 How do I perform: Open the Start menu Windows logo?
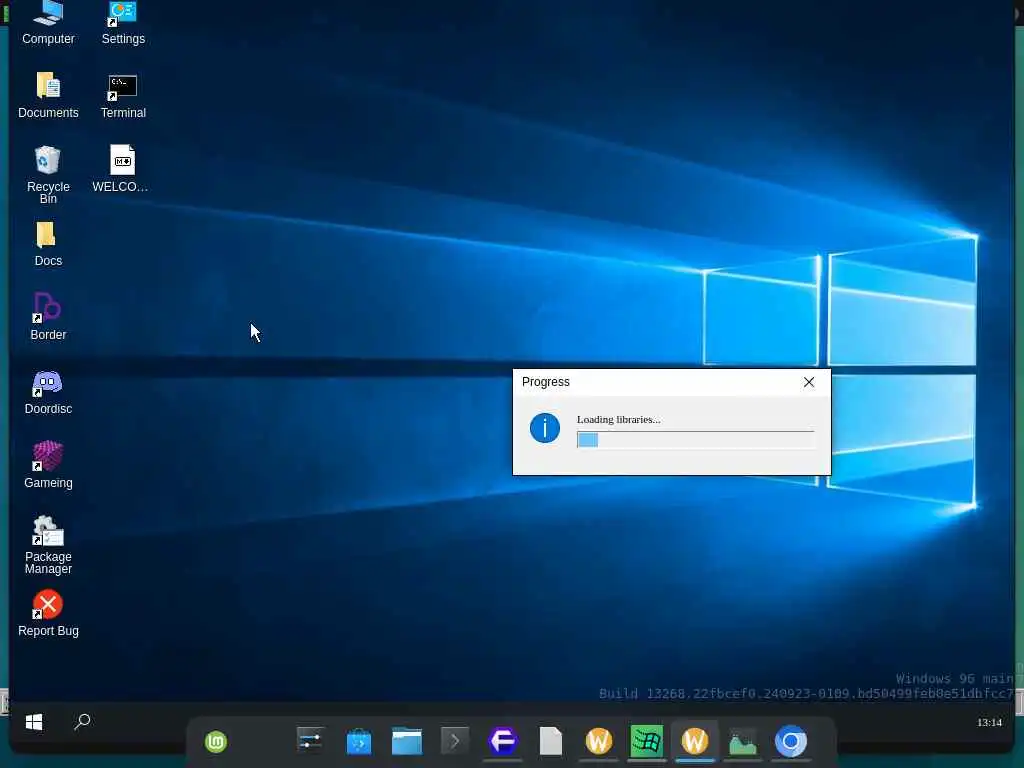pyautogui.click(x=34, y=722)
